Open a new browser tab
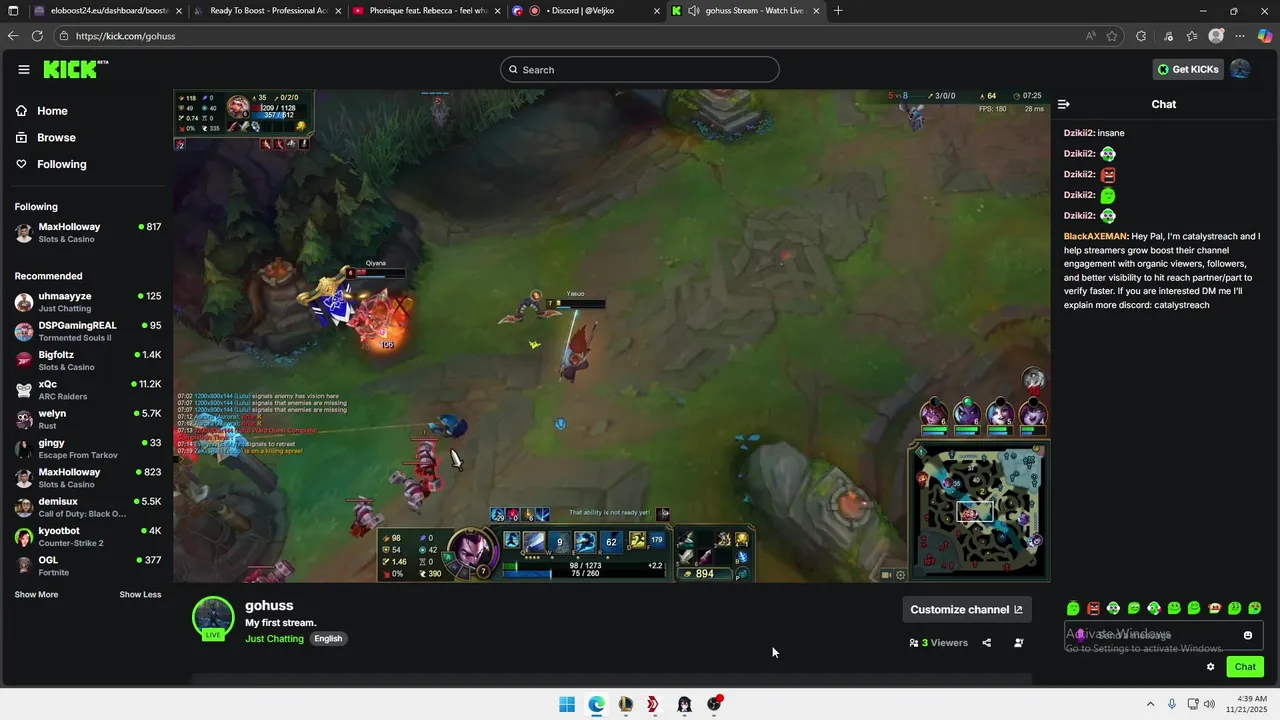Image resolution: width=1280 pixels, height=720 pixels. coord(838,11)
